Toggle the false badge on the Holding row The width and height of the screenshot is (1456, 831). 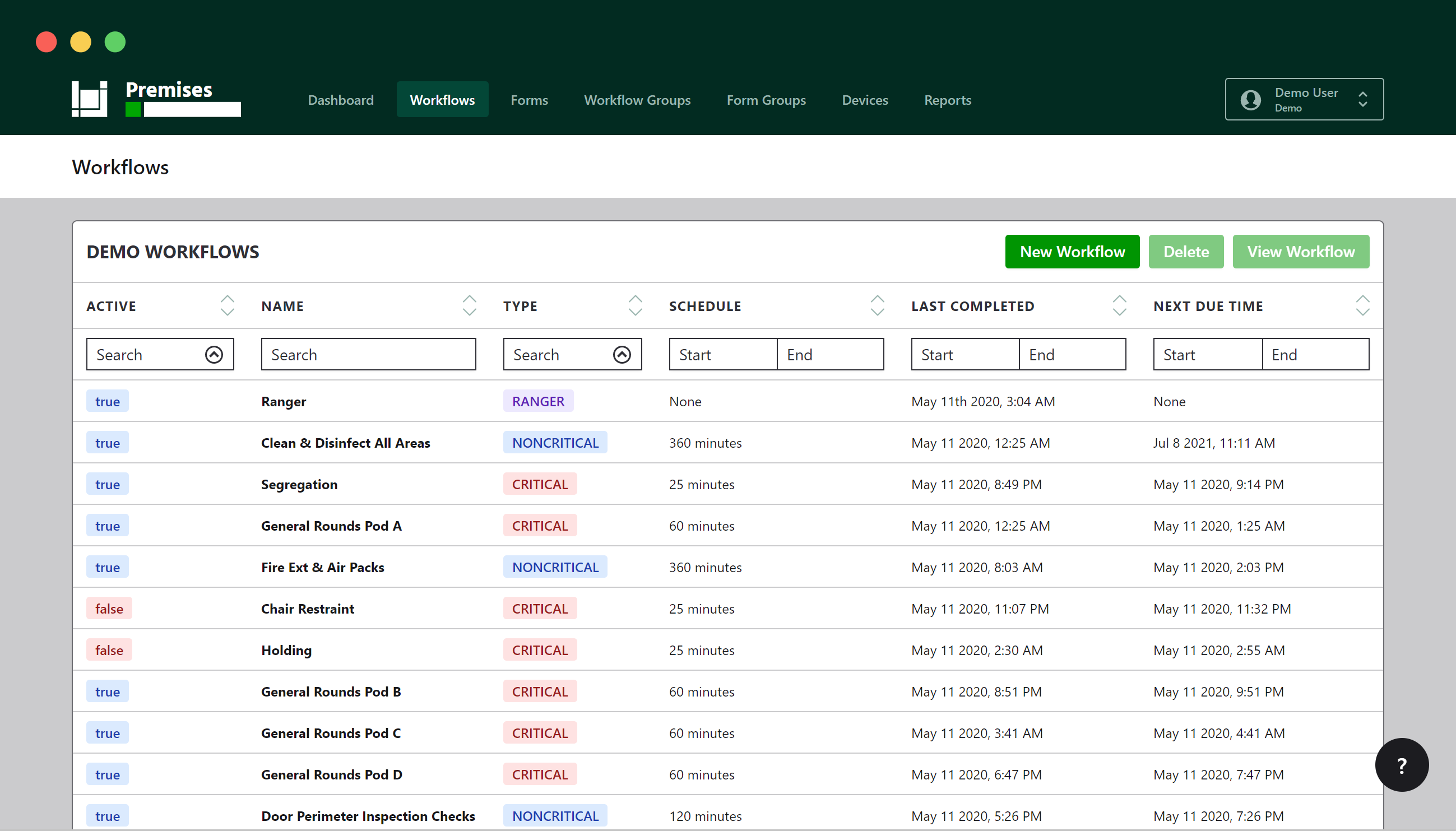point(109,649)
